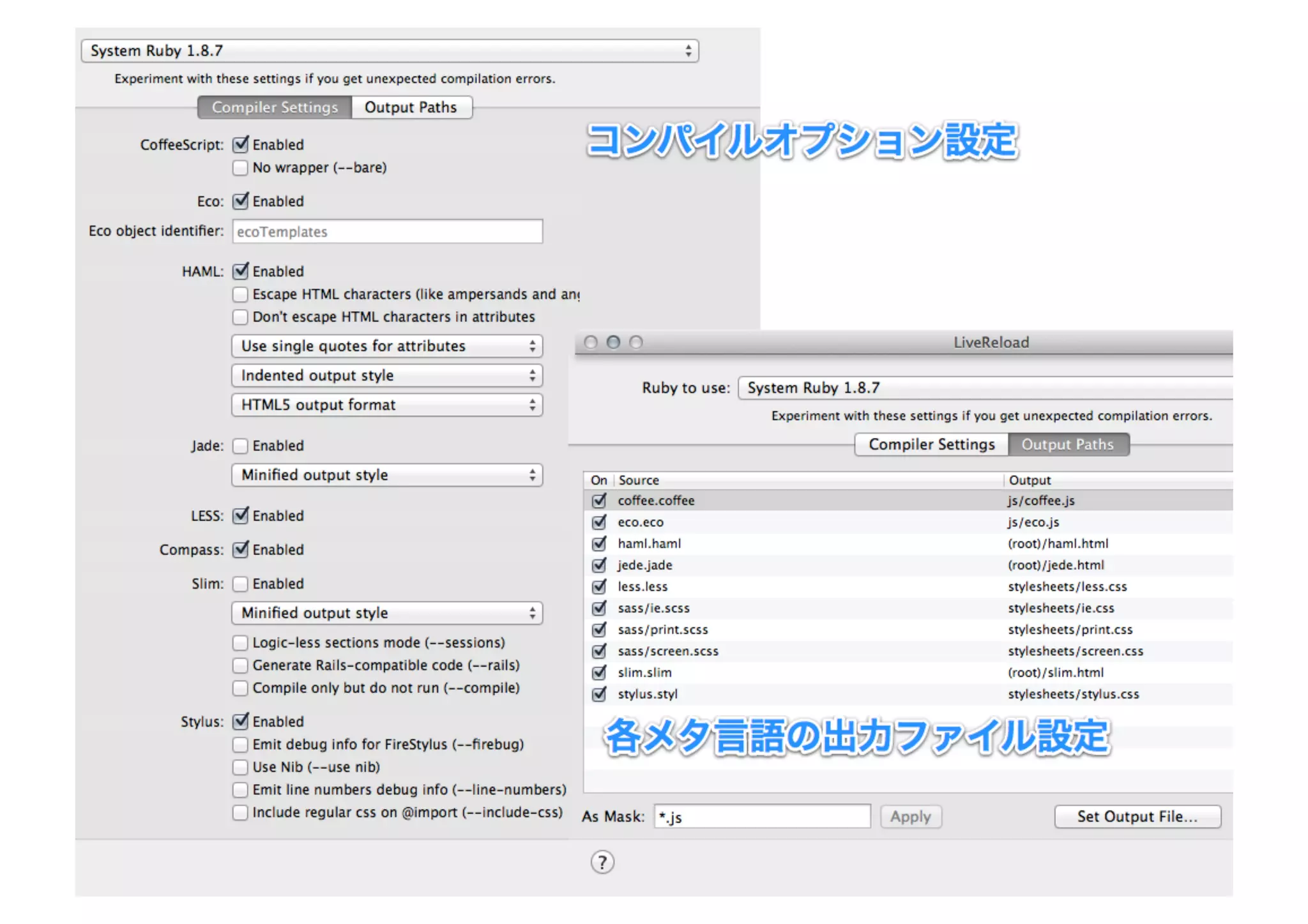This screenshot has width=1308, height=924.
Task: Open the System Ruby 1.8.7 dropdown at top
Action: click(x=390, y=51)
